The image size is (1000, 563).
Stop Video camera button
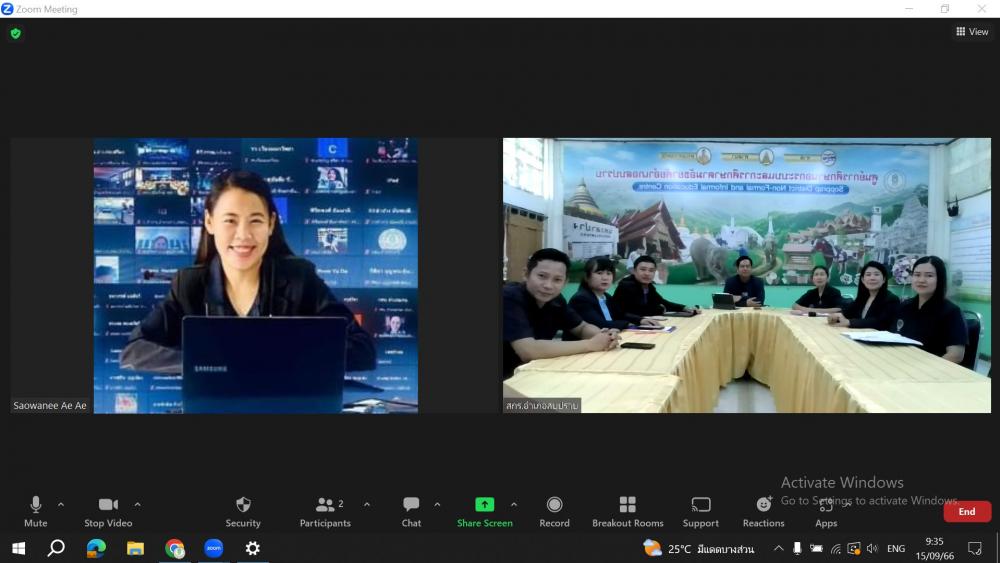tap(108, 512)
